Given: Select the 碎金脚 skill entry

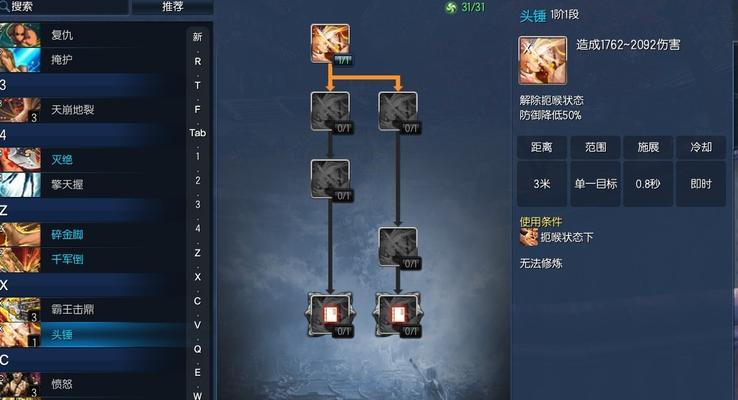Looking at the screenshot, I should click(x=93, y=234).
